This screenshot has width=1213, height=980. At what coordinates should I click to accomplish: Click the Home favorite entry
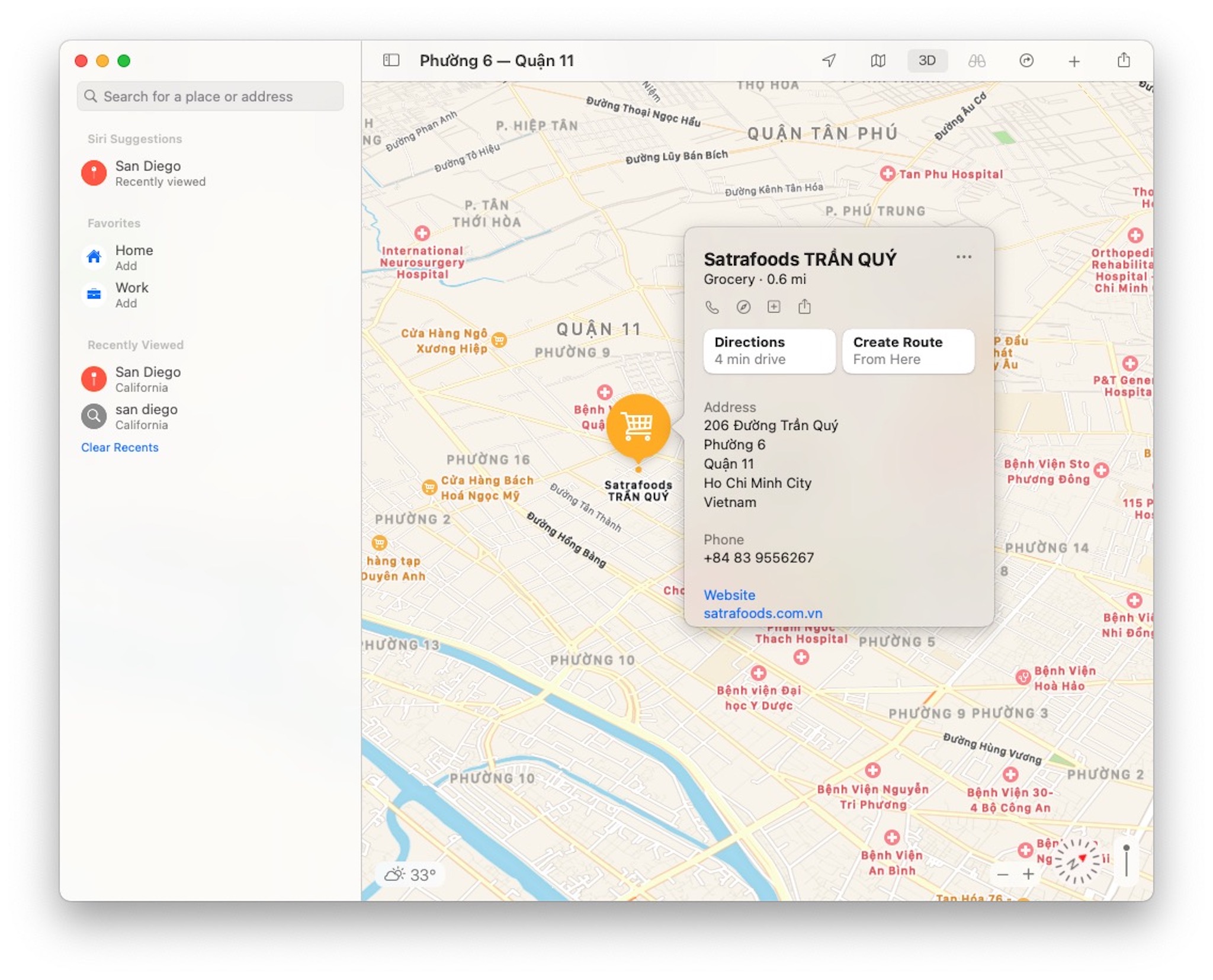[210, 258]
